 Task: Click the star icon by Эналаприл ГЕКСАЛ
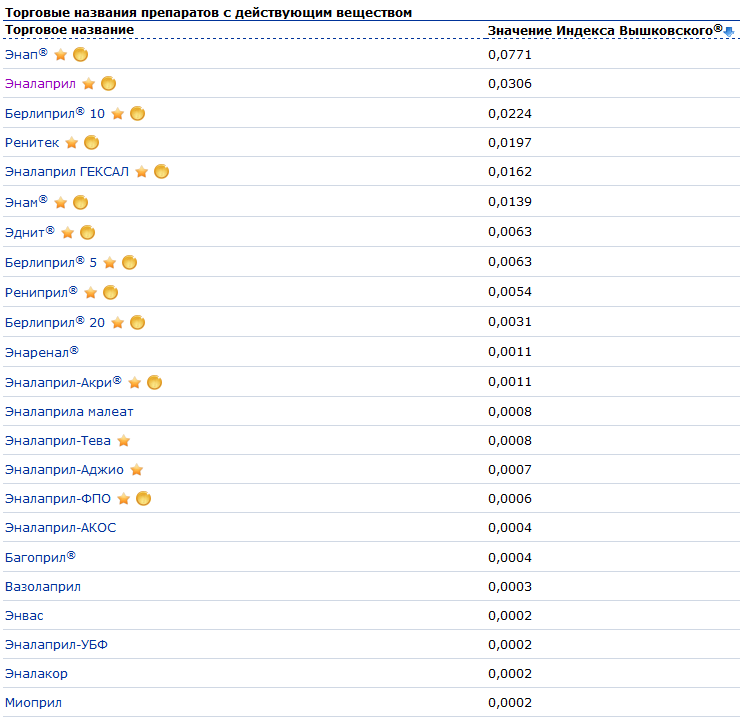coord(142,172)
